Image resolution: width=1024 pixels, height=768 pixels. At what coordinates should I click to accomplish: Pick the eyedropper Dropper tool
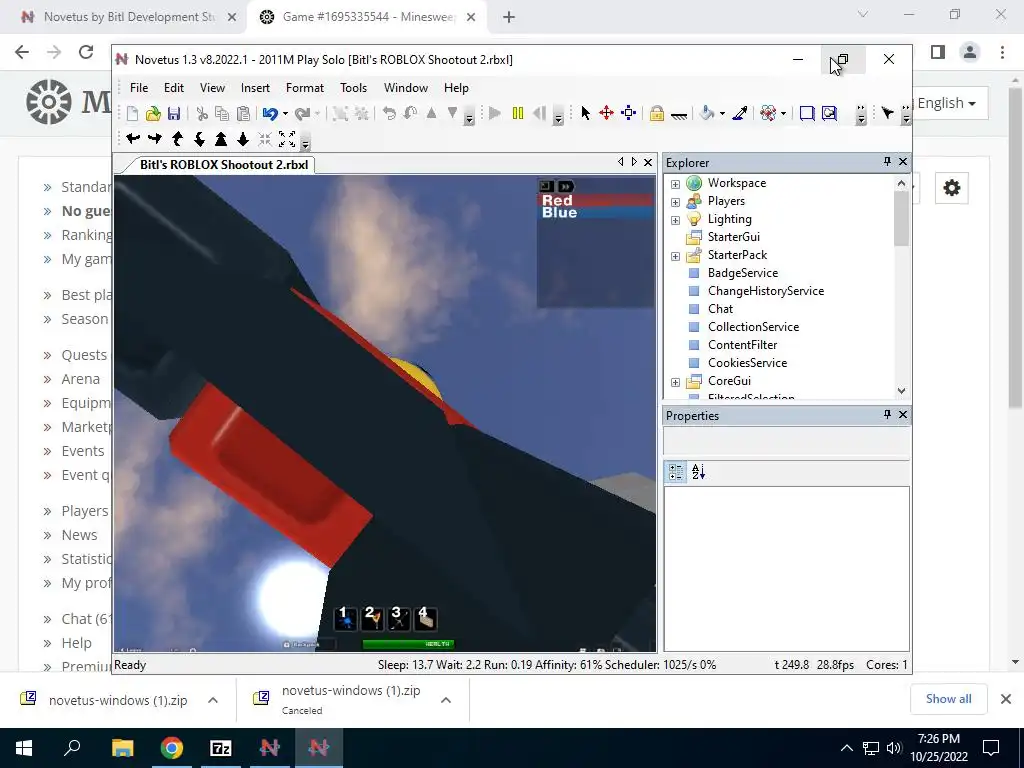click(740, 114)
